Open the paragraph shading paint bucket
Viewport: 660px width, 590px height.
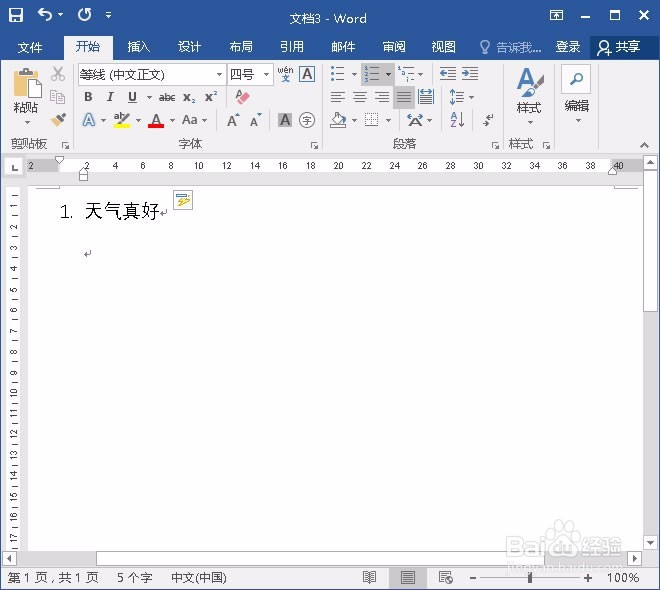(338, 120)
